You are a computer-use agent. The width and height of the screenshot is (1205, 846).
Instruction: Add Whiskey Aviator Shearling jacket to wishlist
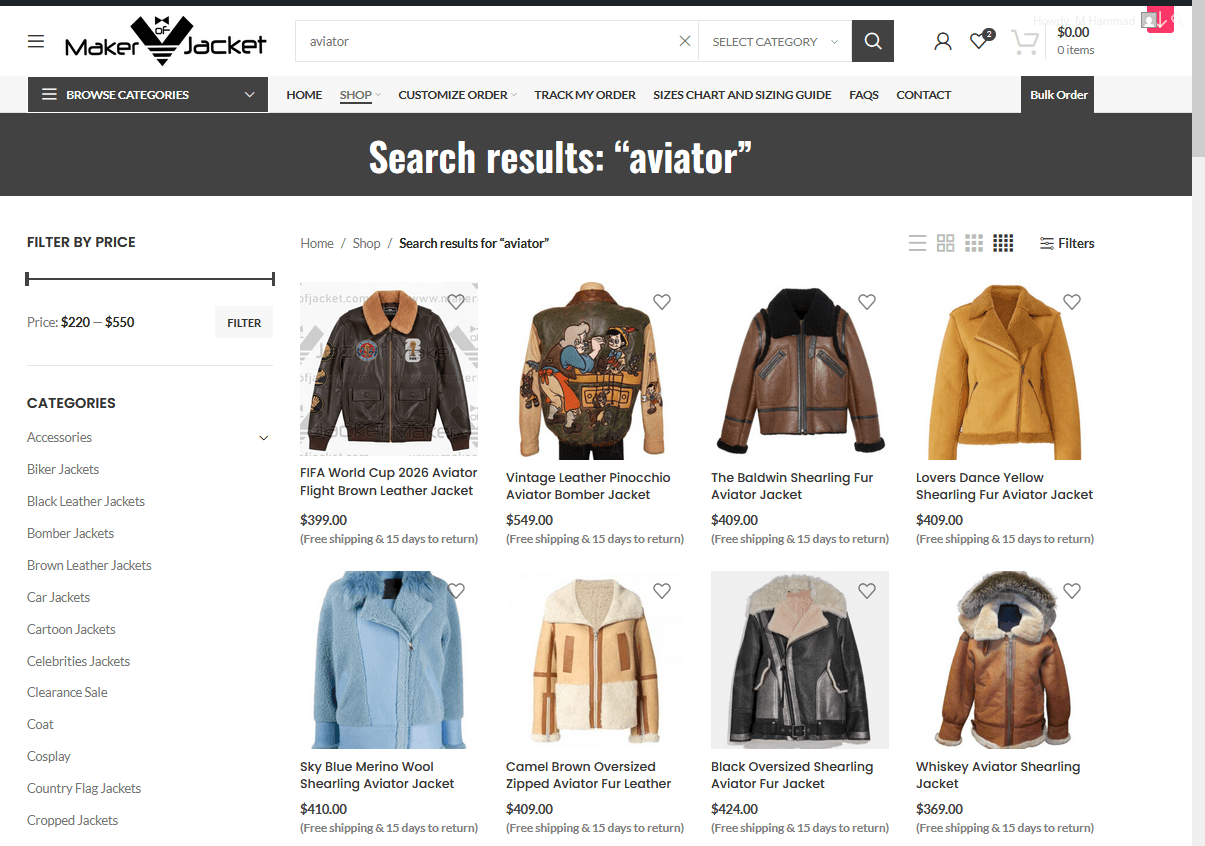pyautogui.click(x=1072, y=590)
